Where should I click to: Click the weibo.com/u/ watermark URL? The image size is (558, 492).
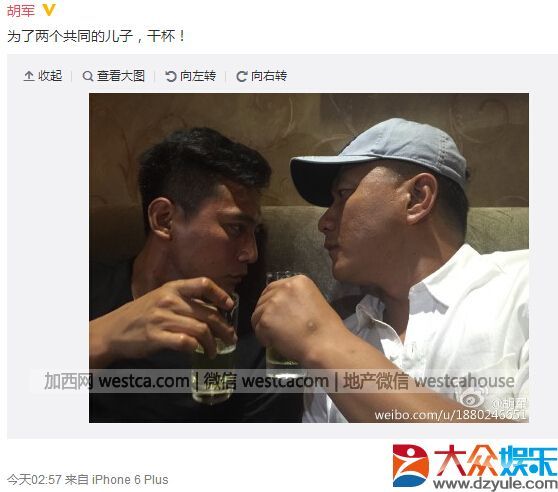[451, 415]
